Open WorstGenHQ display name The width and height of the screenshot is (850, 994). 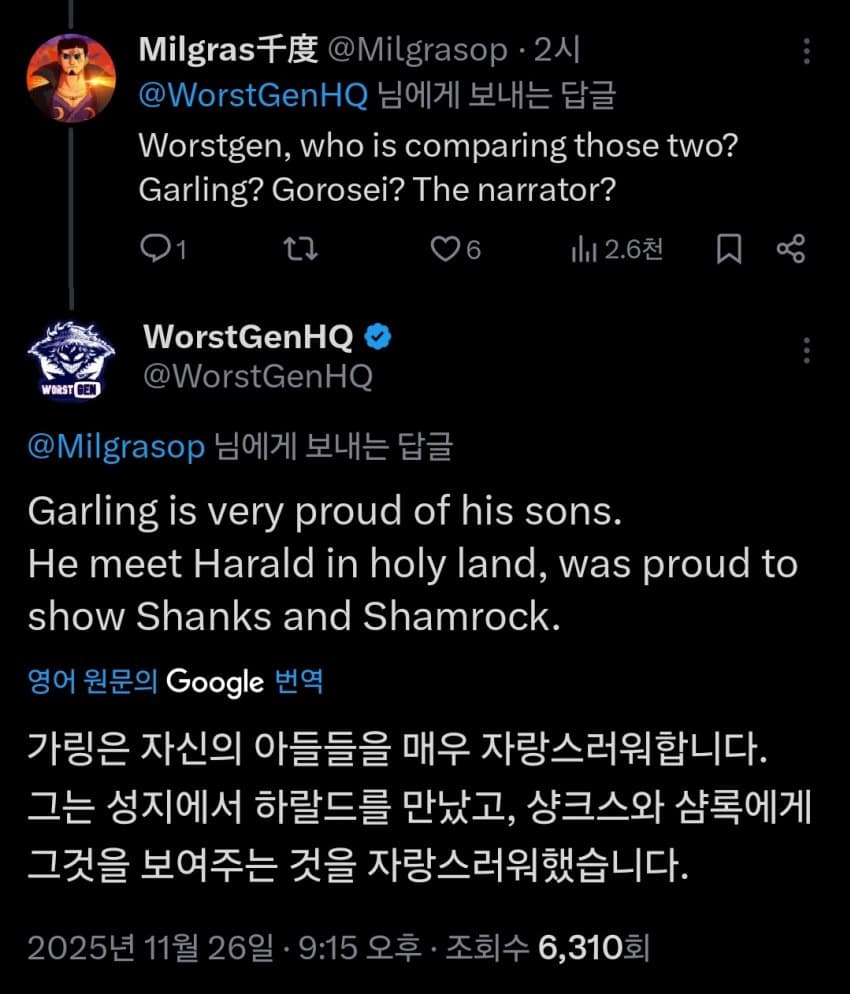[x=248, y=338]
